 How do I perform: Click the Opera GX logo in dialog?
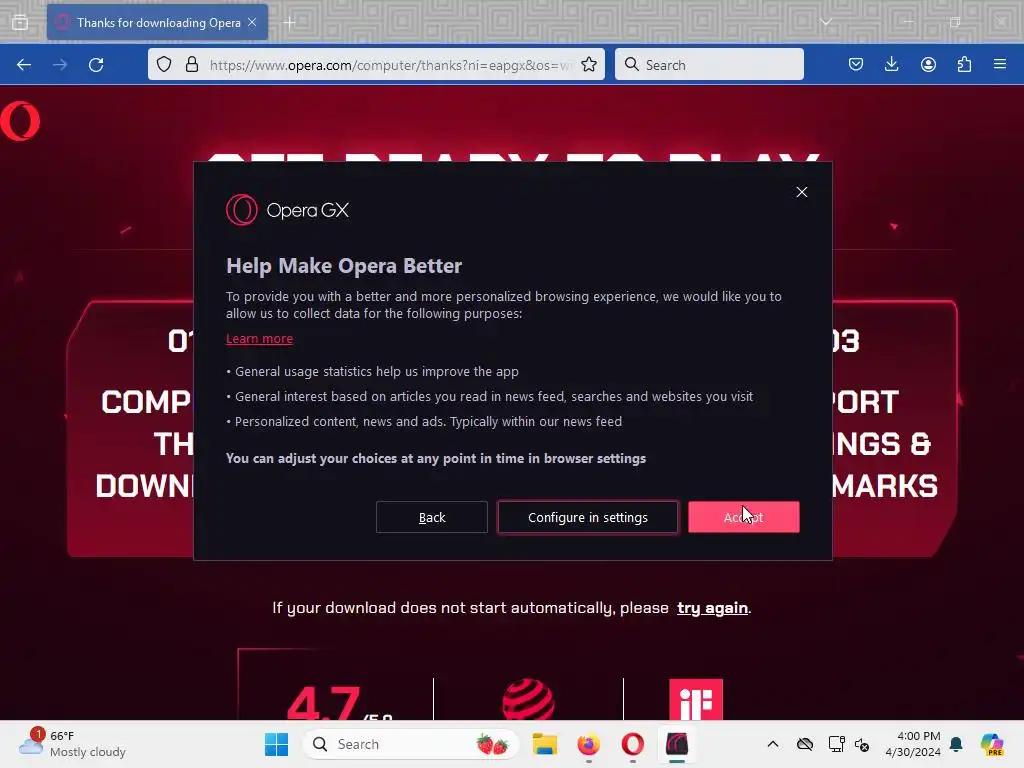tap(287, 210)
